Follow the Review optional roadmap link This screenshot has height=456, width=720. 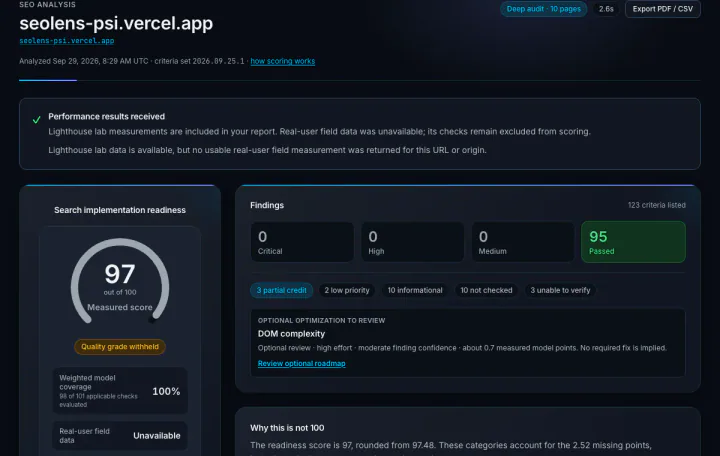click(x=301, y=363)
